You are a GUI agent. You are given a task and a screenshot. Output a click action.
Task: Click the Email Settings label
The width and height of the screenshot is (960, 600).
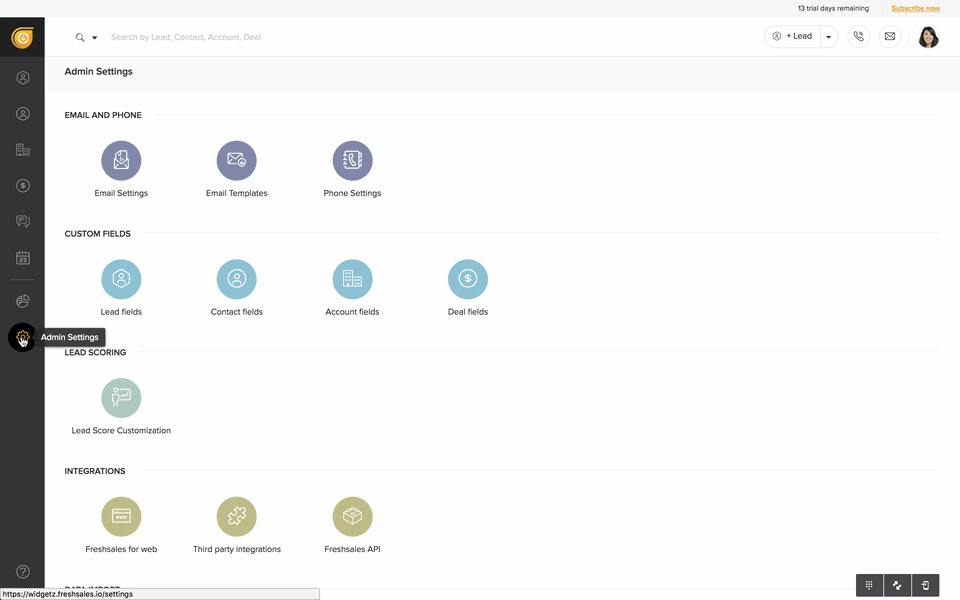tap(121, 193)
